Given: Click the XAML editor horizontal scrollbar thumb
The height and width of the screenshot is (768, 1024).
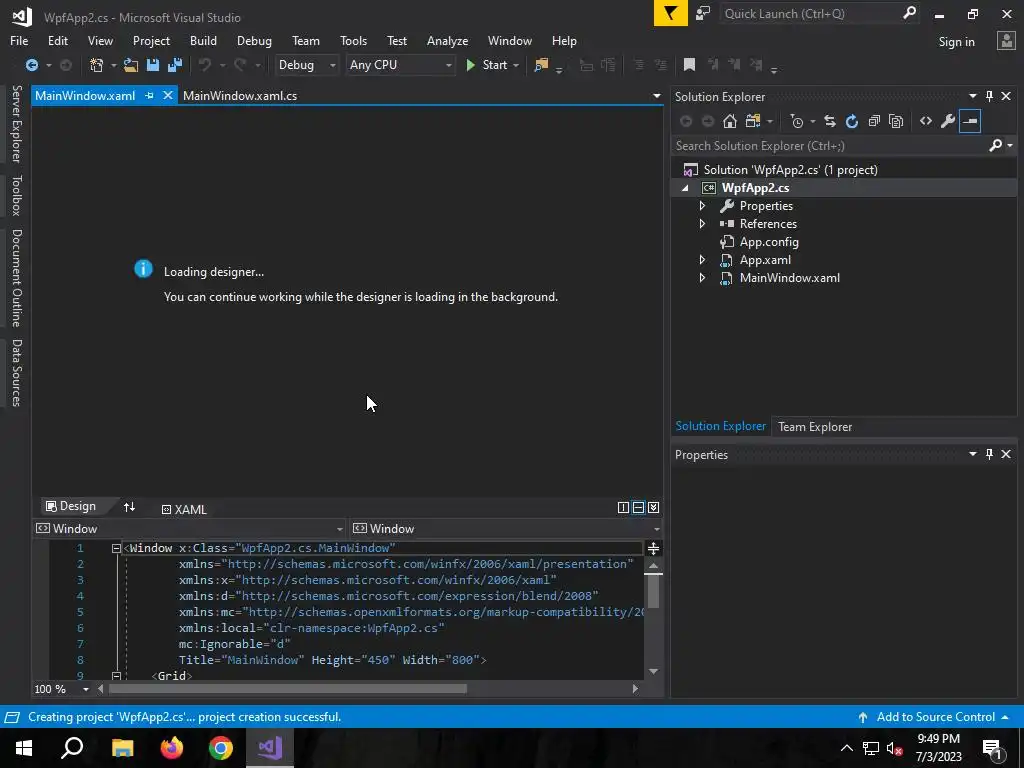Looking at the screenshot, I should pyautogui.click(x=287, y=688).
